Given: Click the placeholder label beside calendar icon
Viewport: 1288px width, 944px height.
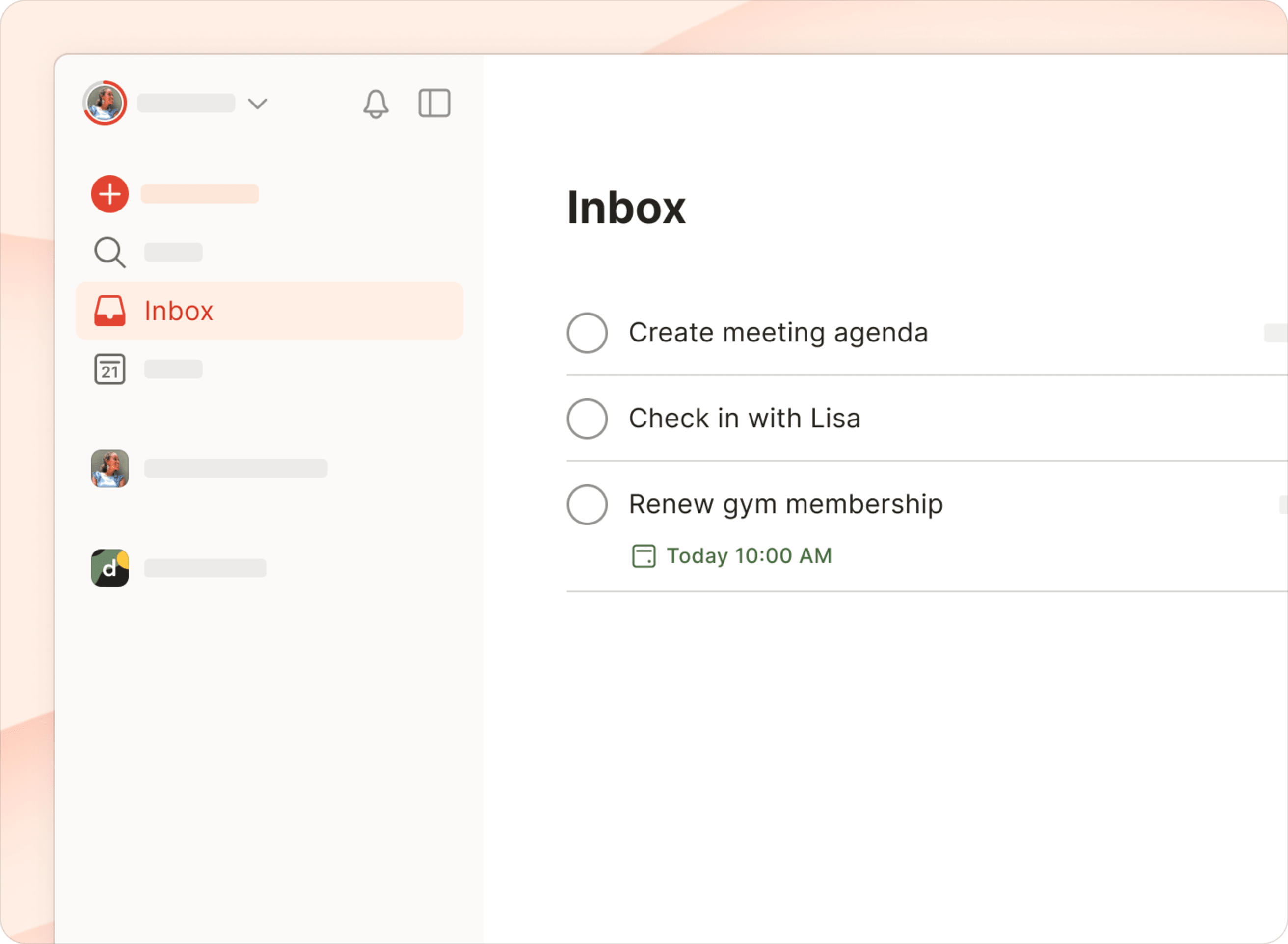Looking at the screenshot, I should (173, 369).
